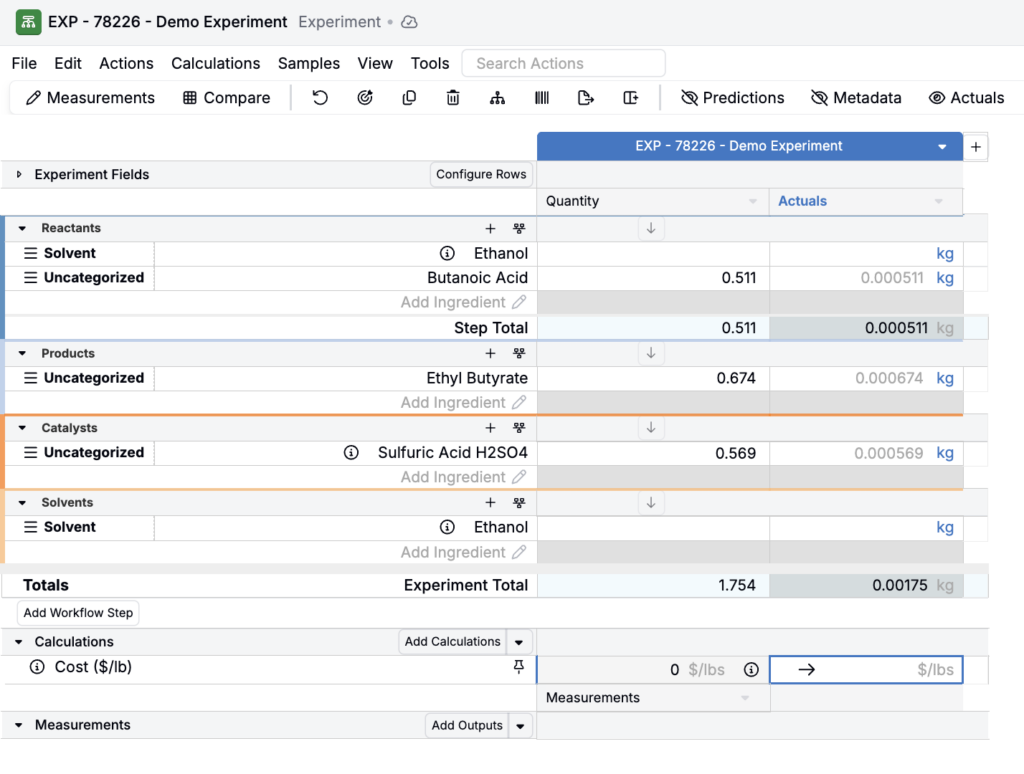Click the export file icon
Screen dimensions: 1024x774
point(586,98)
